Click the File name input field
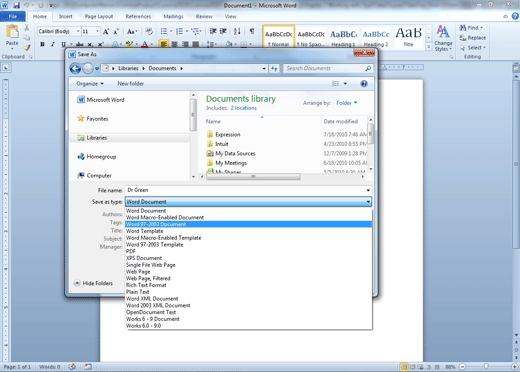 pyautogui.click(x=248, y=190)
